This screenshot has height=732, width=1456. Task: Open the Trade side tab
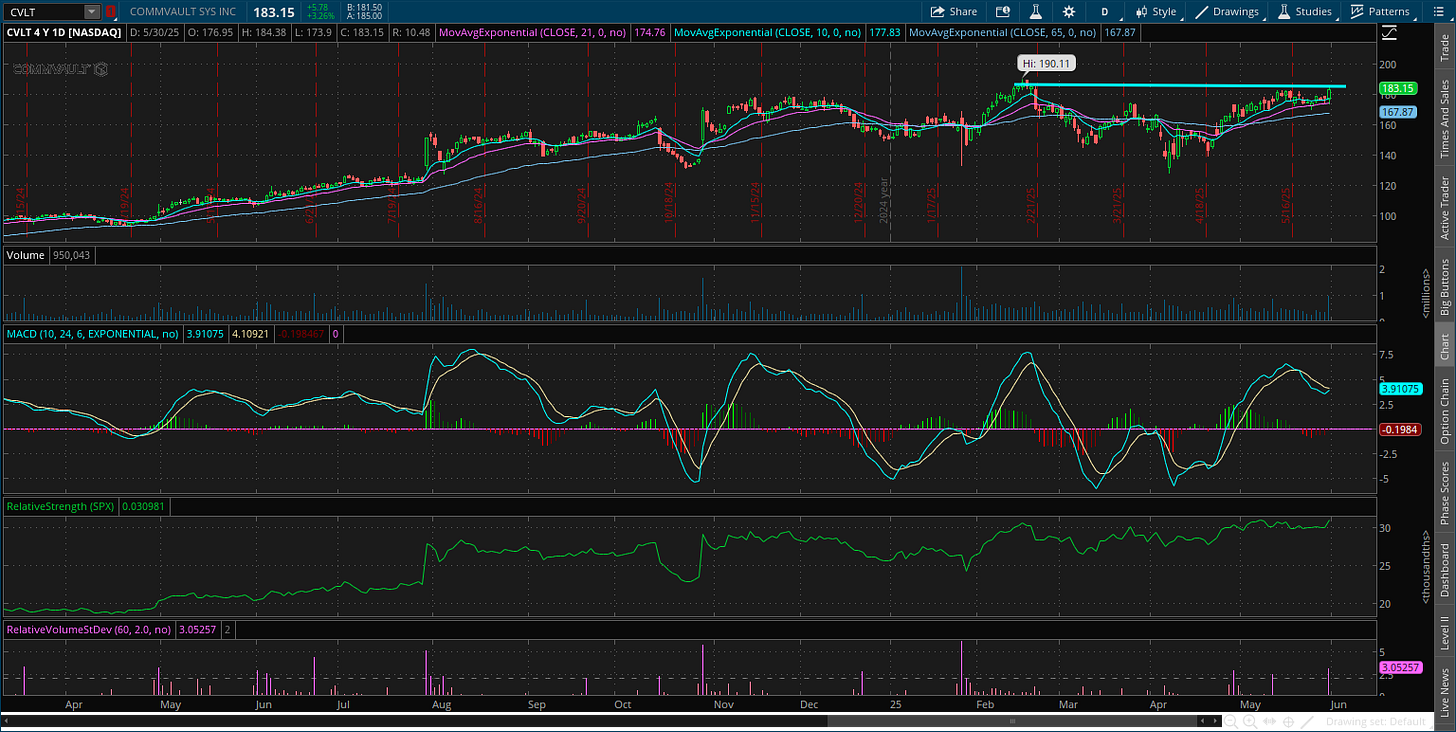[1444, 48]
